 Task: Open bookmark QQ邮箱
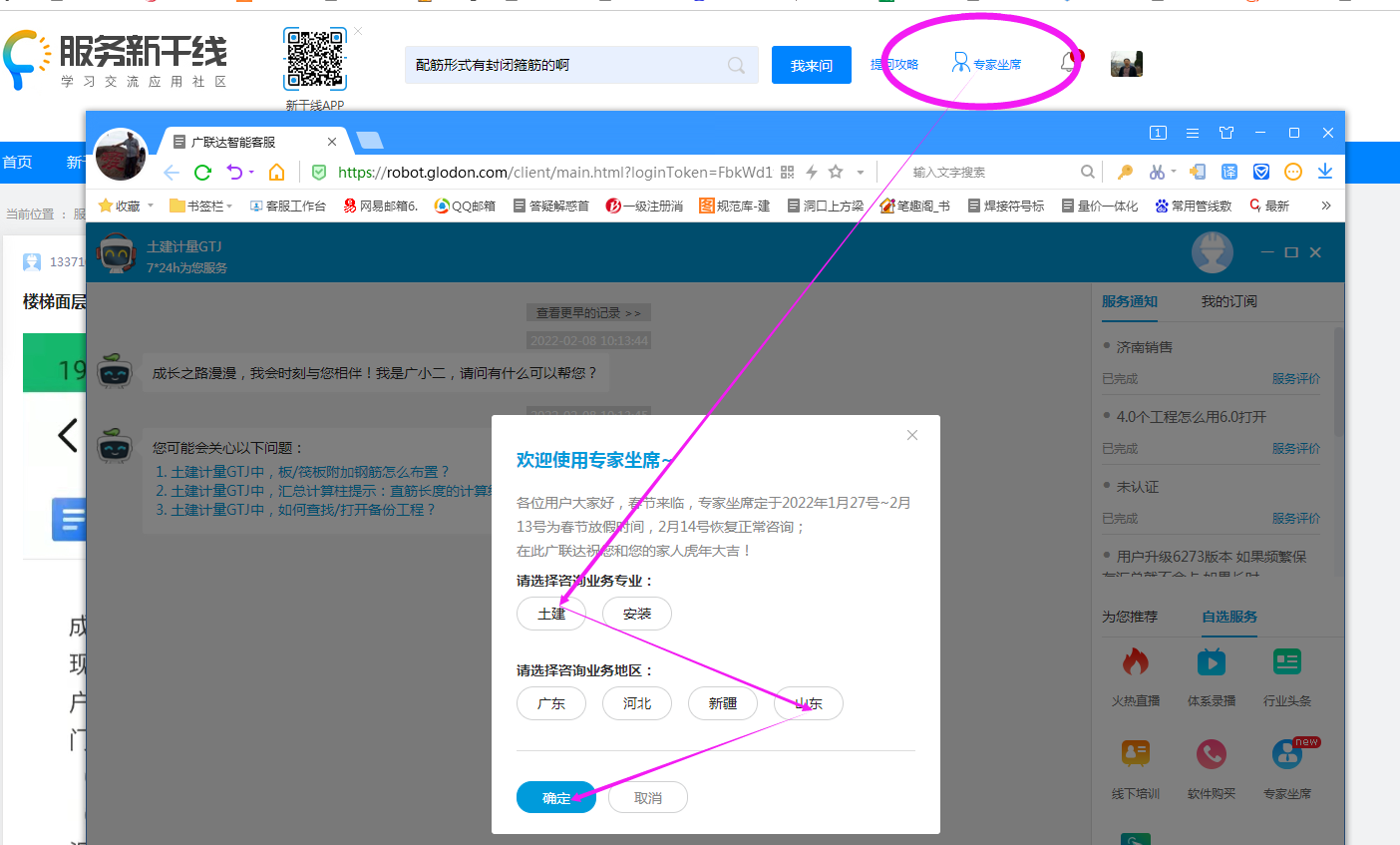pos(465,206)
